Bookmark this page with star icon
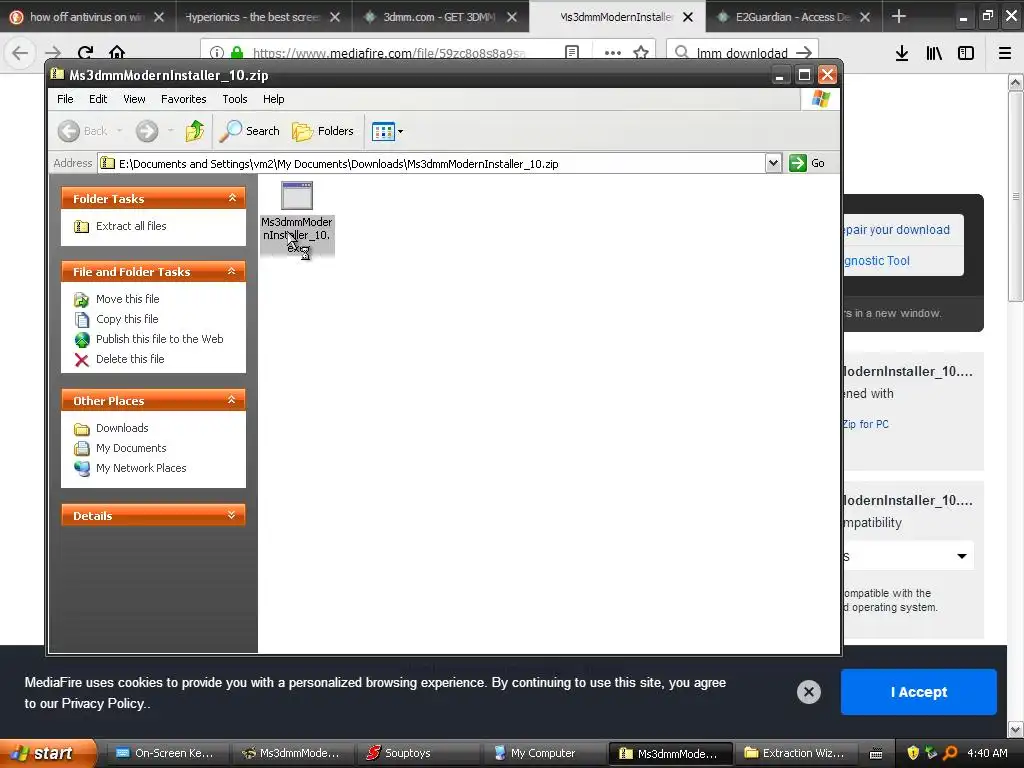Image resolution: width=1024 pixels, height=768 pixels. tap(641, 52)
